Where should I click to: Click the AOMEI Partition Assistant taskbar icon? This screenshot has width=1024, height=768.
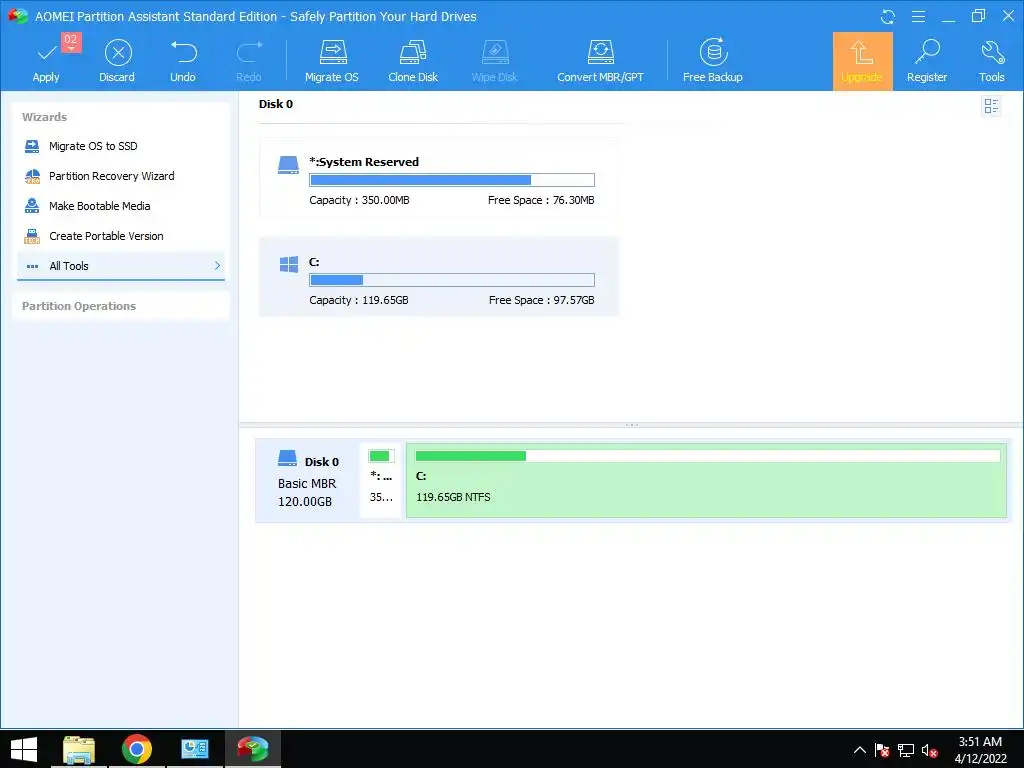click(253, 749)
